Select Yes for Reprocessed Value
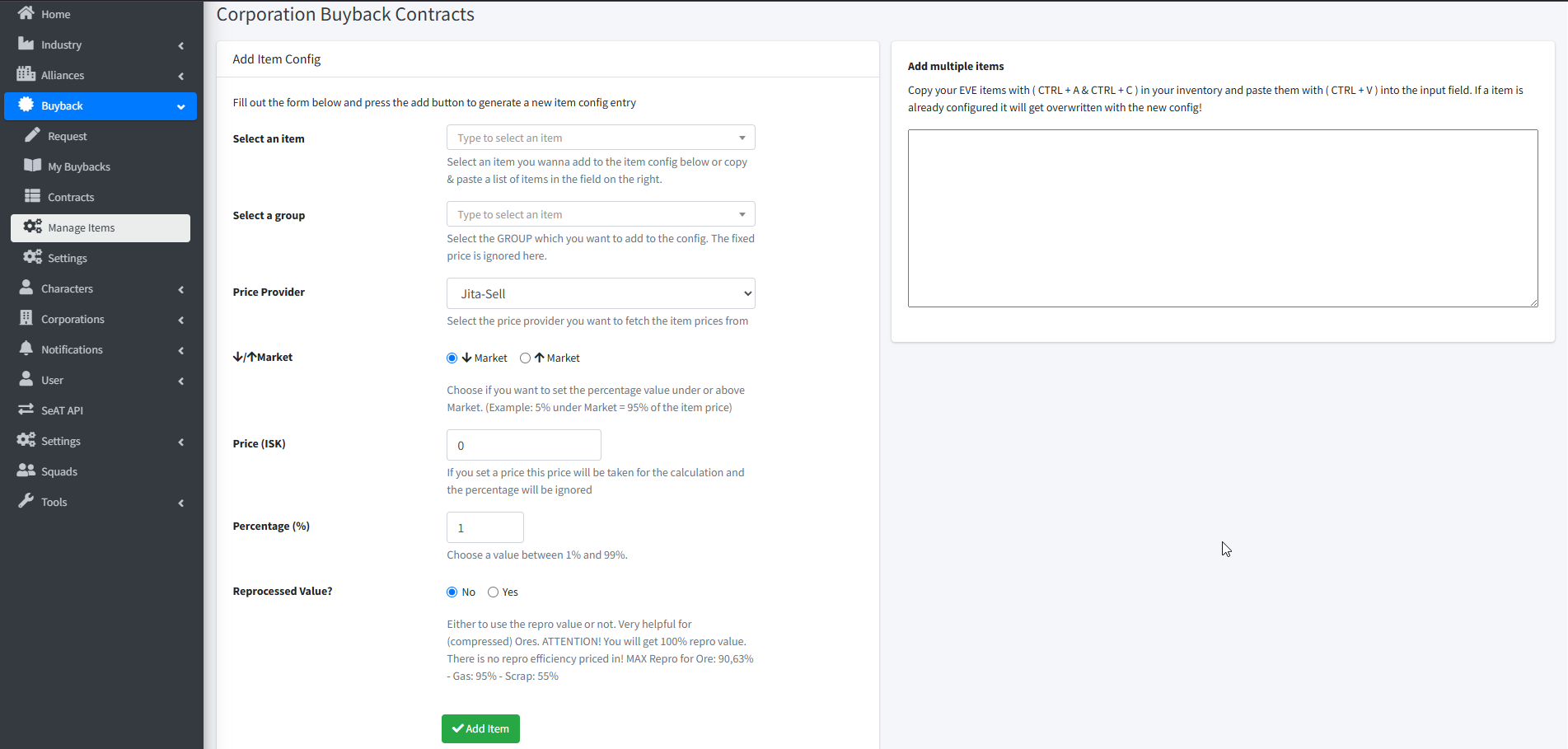 pos(493,592)
